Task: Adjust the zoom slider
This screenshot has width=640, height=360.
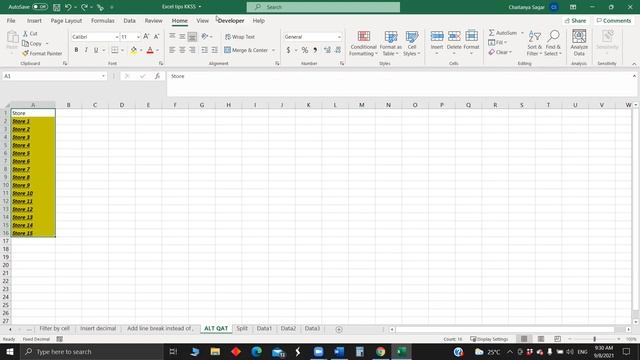Action: (594, 339)
